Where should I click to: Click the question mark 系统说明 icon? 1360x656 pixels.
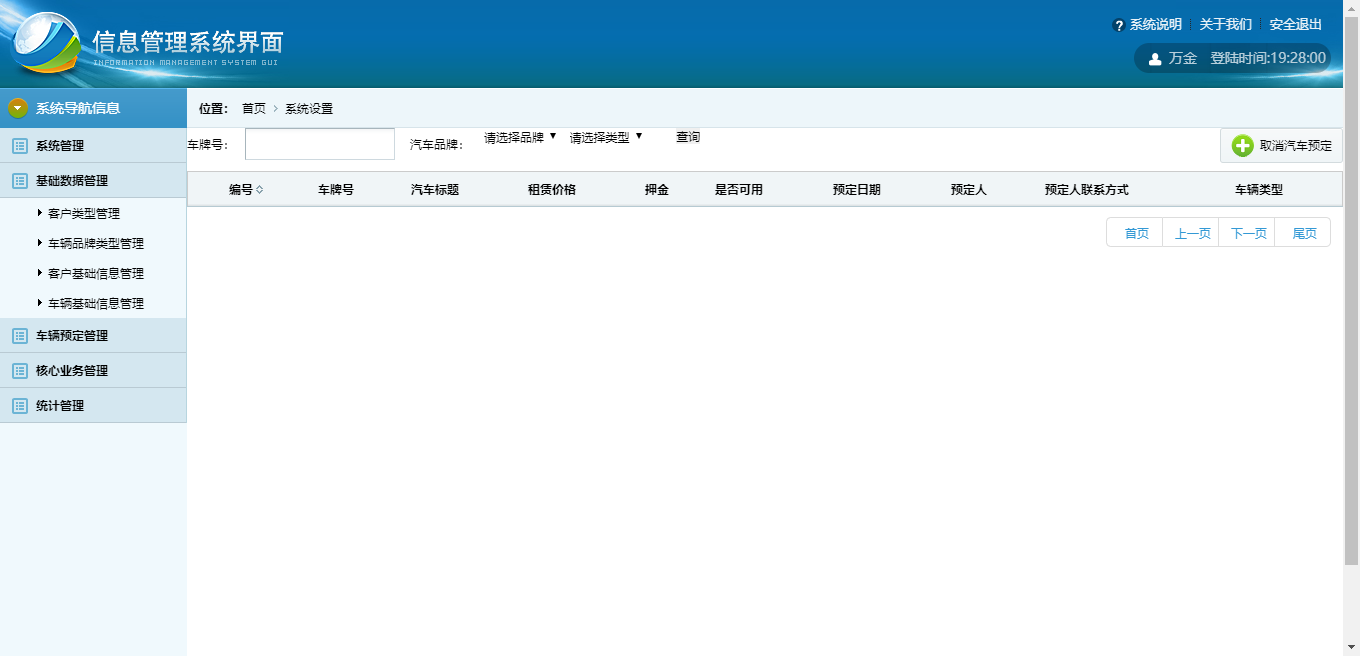pyautogui.click(x=1119, y=25)
